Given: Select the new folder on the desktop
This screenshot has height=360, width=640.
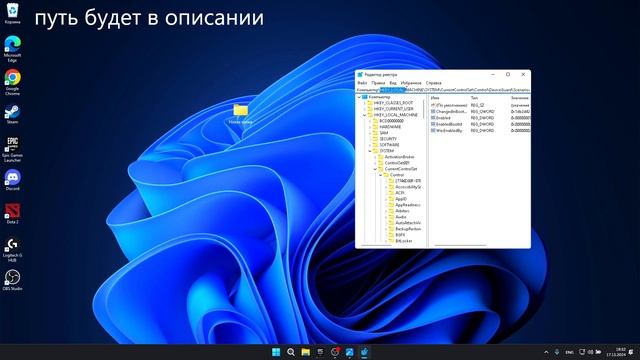Looking at the screenshot, I should click(240, 114).
